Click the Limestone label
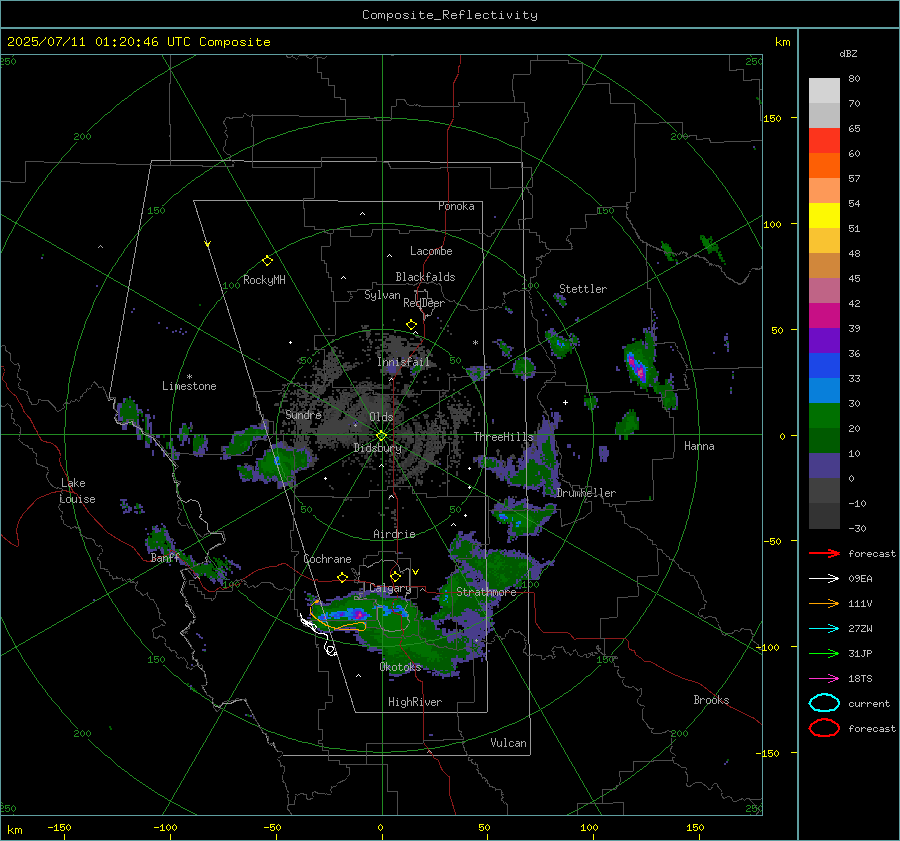Screen dimensions: 900x841 point(189,386)
